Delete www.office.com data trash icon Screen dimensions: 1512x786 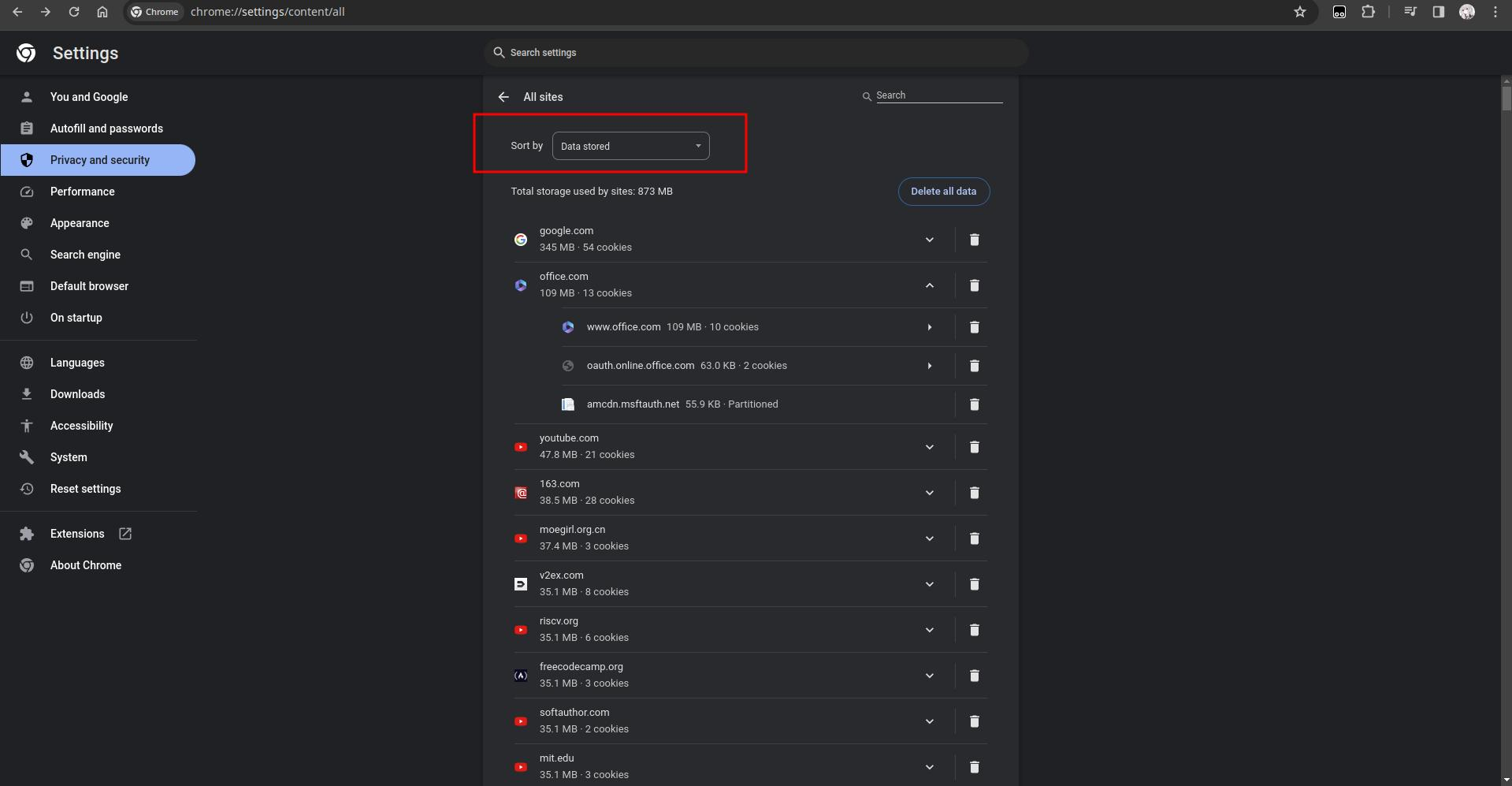click(975, 327)
